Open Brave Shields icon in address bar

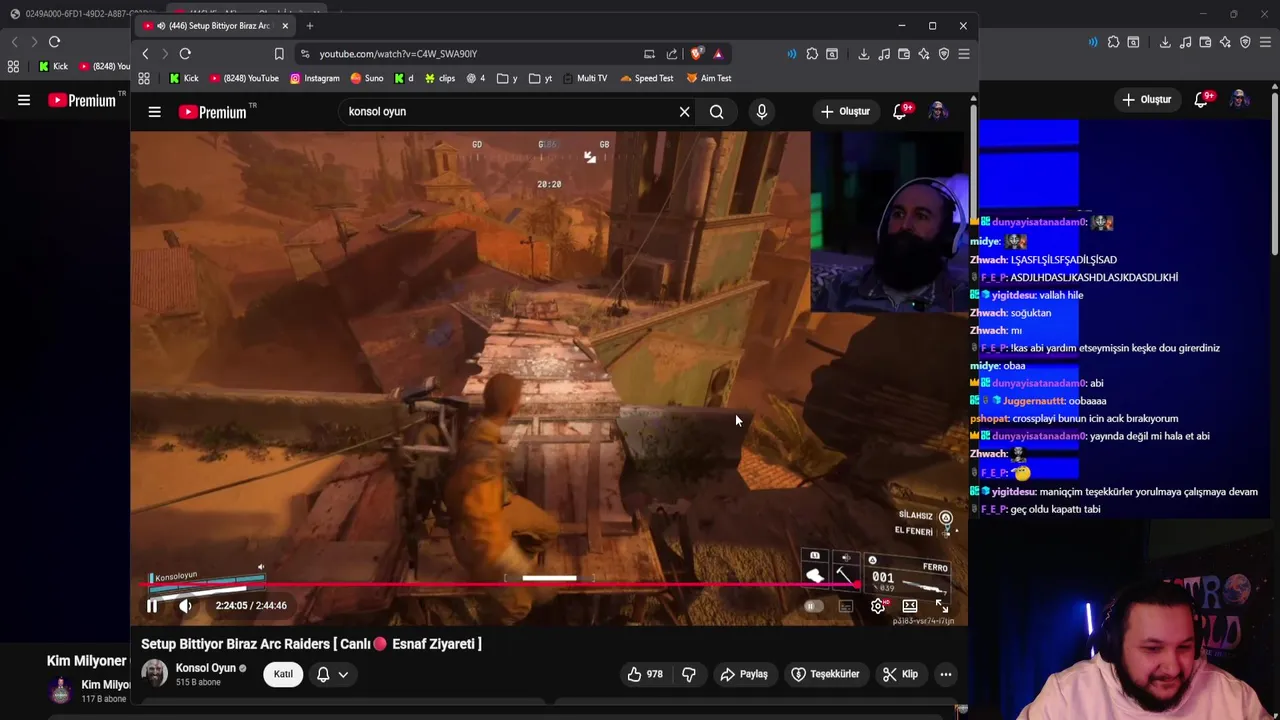[697, 54]
